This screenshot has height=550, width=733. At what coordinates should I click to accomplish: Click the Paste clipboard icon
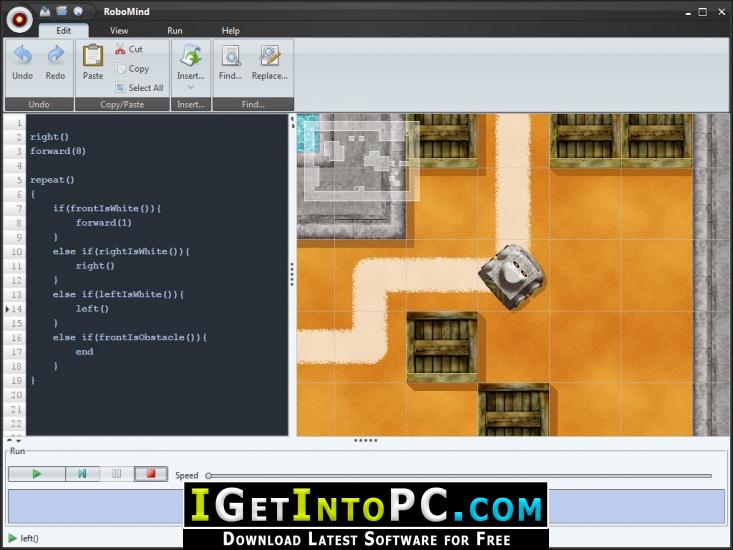tap(93, 57)
